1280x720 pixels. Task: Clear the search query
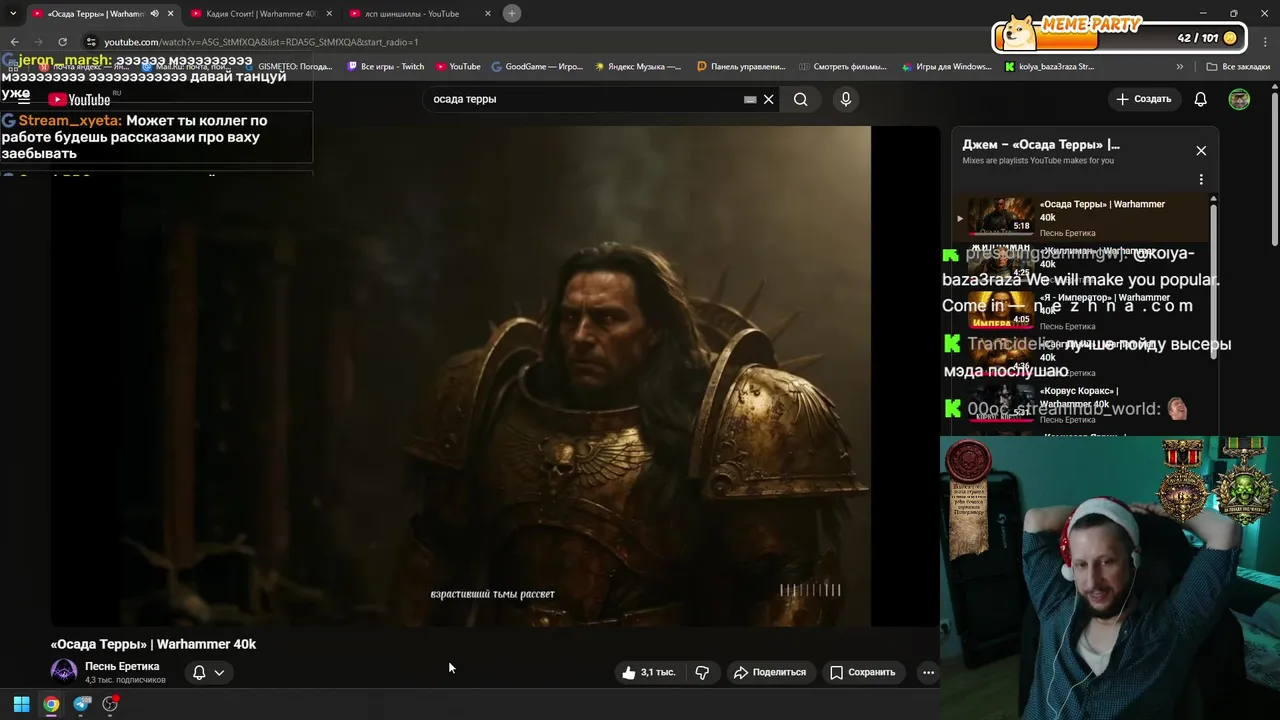(768, 99)
